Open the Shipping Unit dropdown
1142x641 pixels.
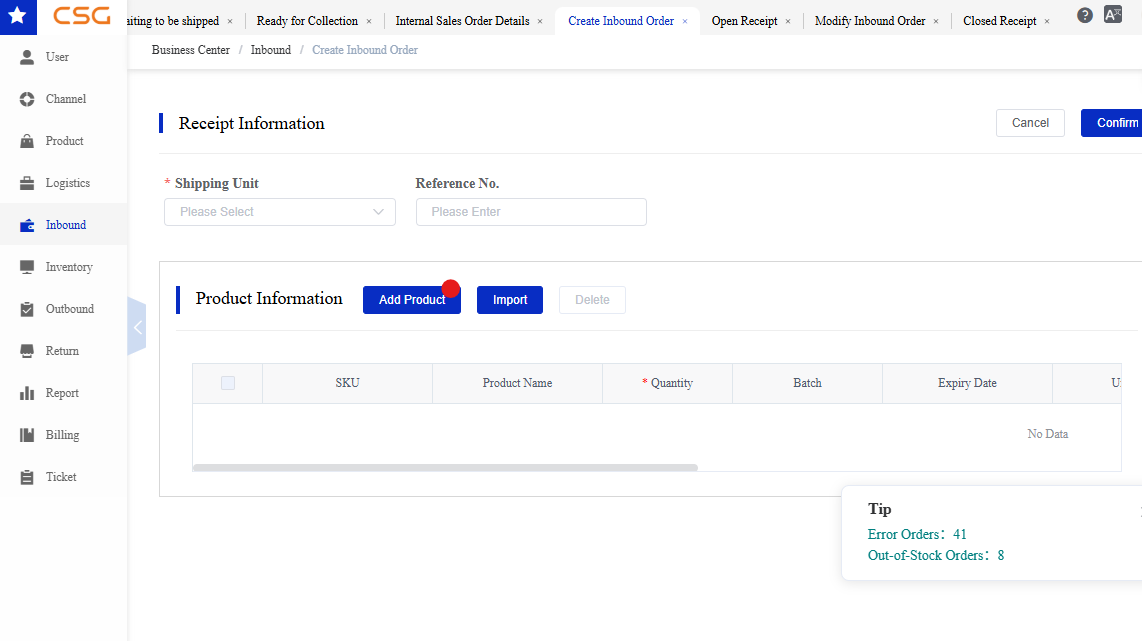pos(280,212)
